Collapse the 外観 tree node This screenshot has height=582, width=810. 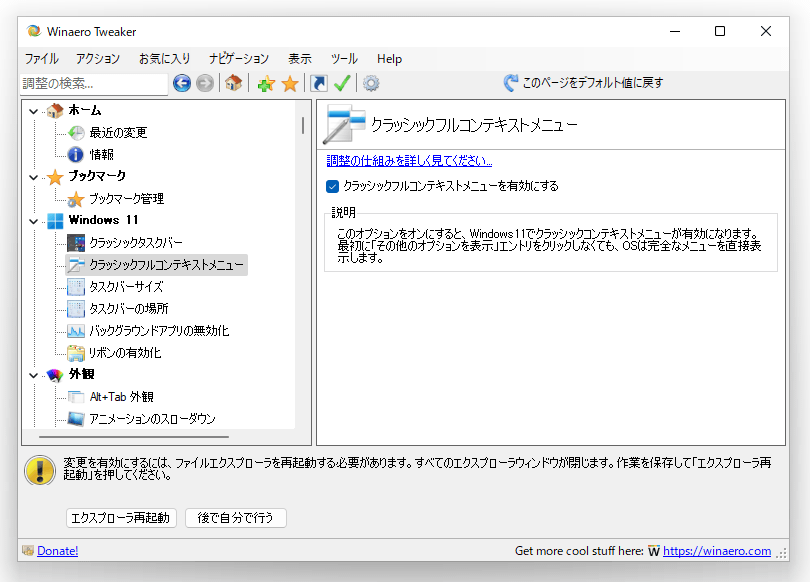click(34, 375)
